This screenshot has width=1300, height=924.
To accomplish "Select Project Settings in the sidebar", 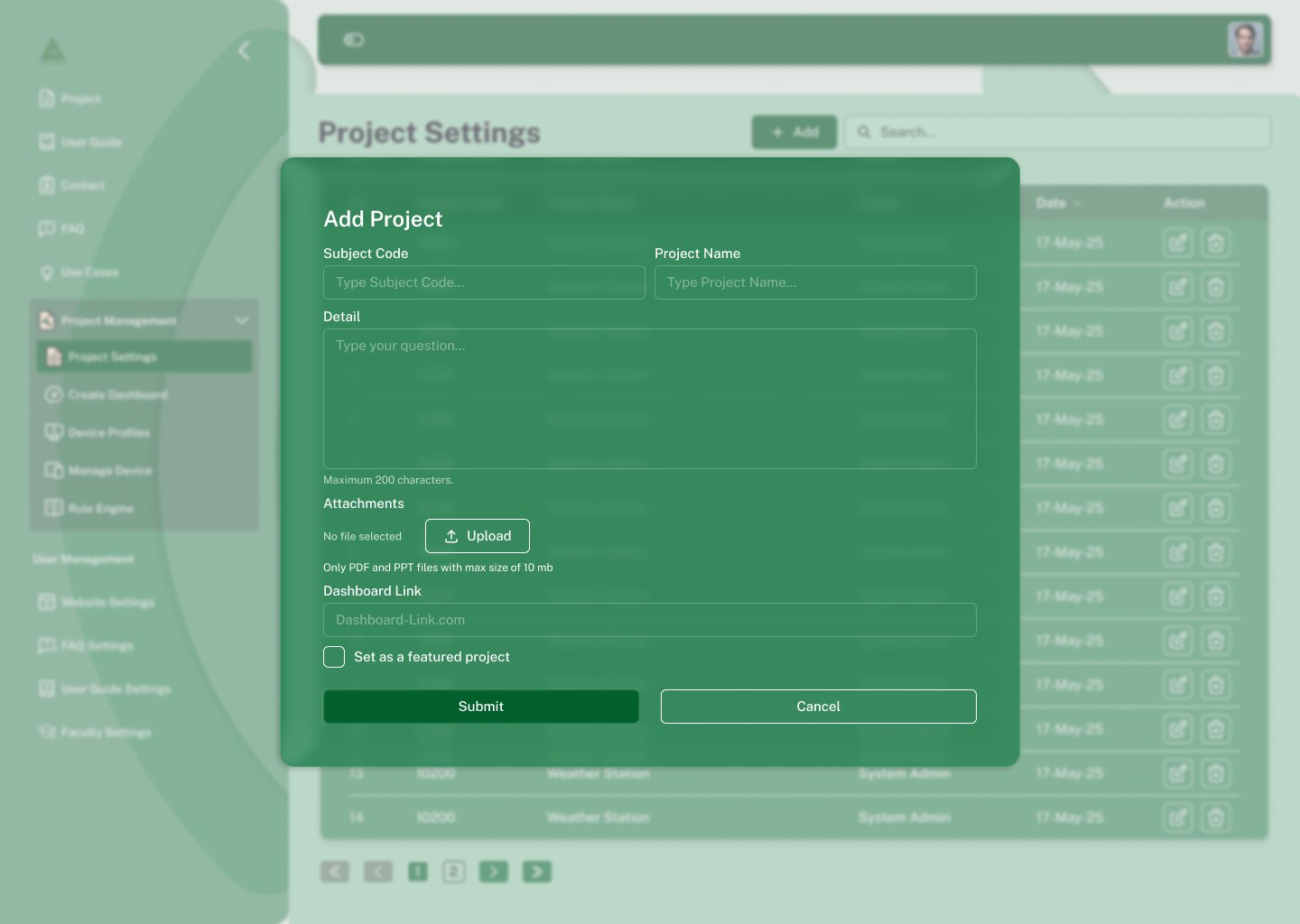I will pyautogui.click(x=144, y=356).
